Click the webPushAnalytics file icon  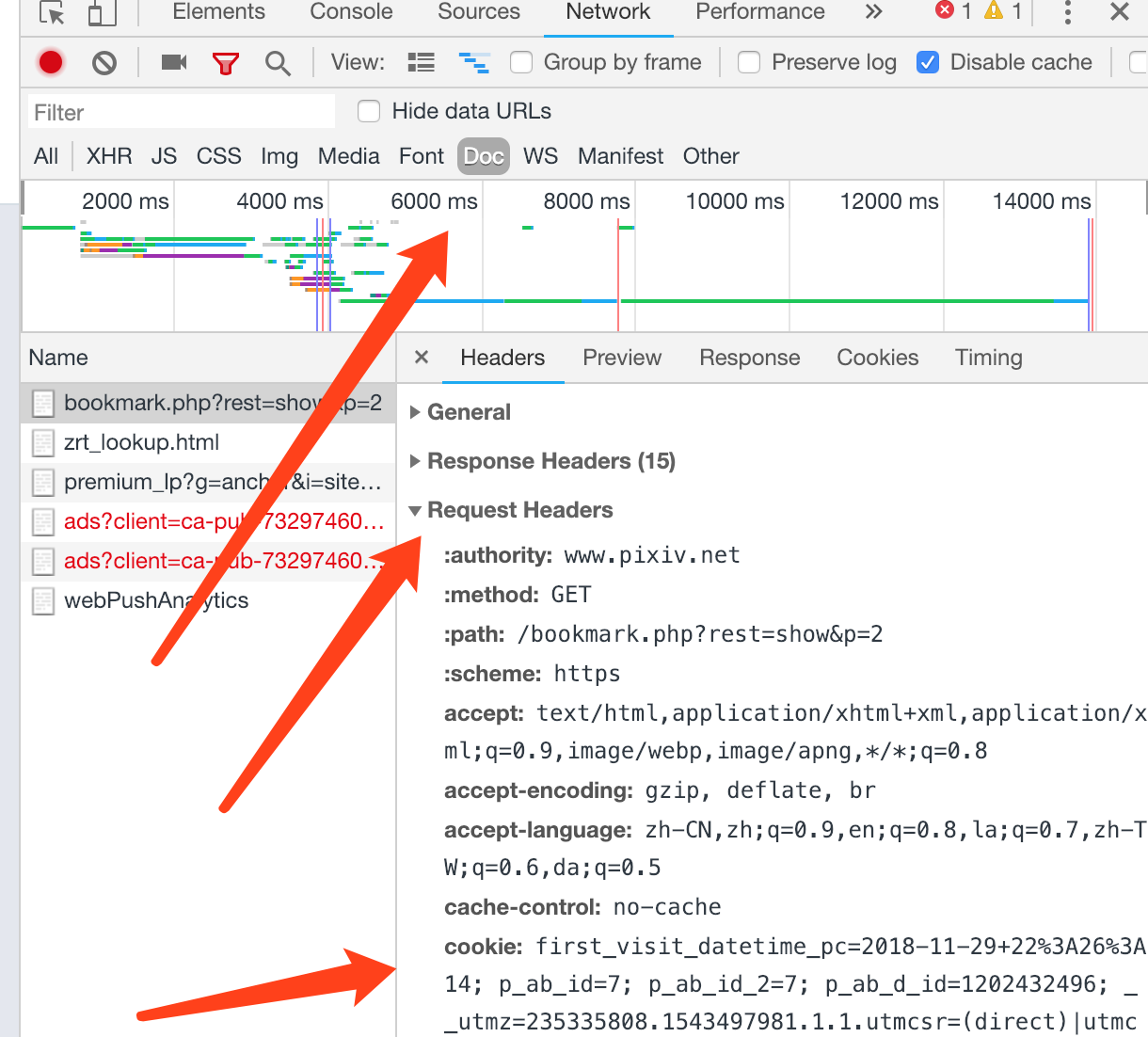(43, 601)
